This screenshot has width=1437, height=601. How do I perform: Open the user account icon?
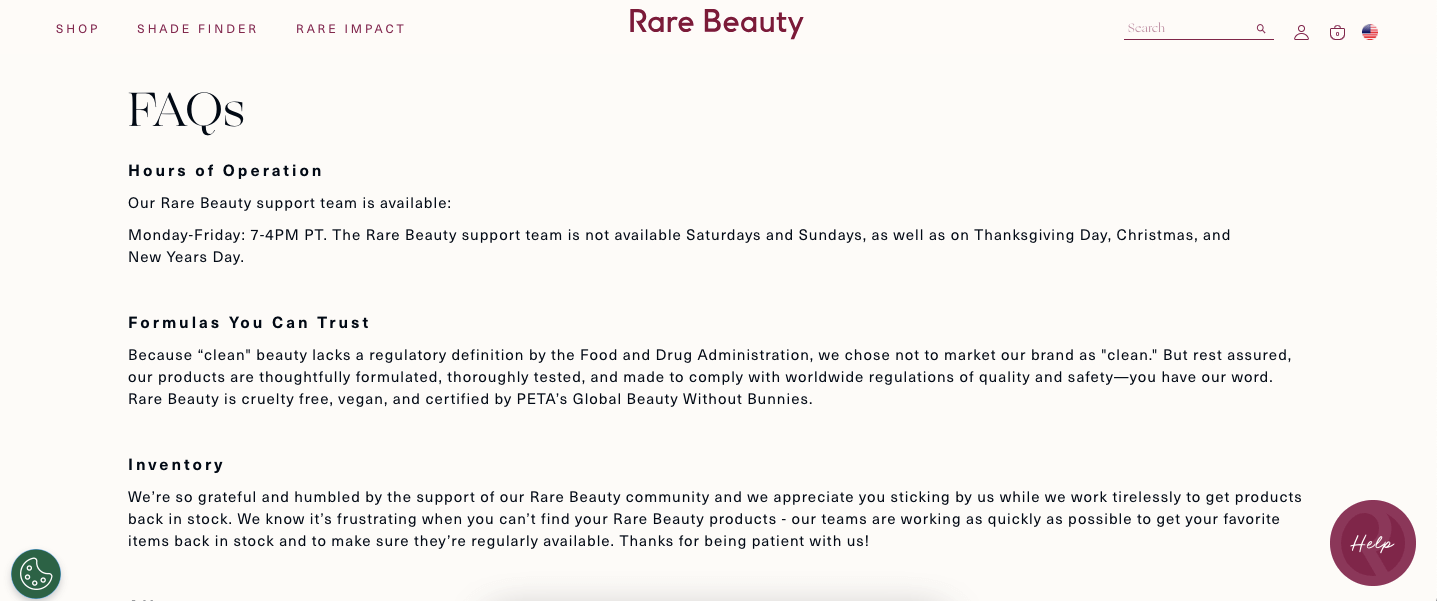tap(1301, 32)
